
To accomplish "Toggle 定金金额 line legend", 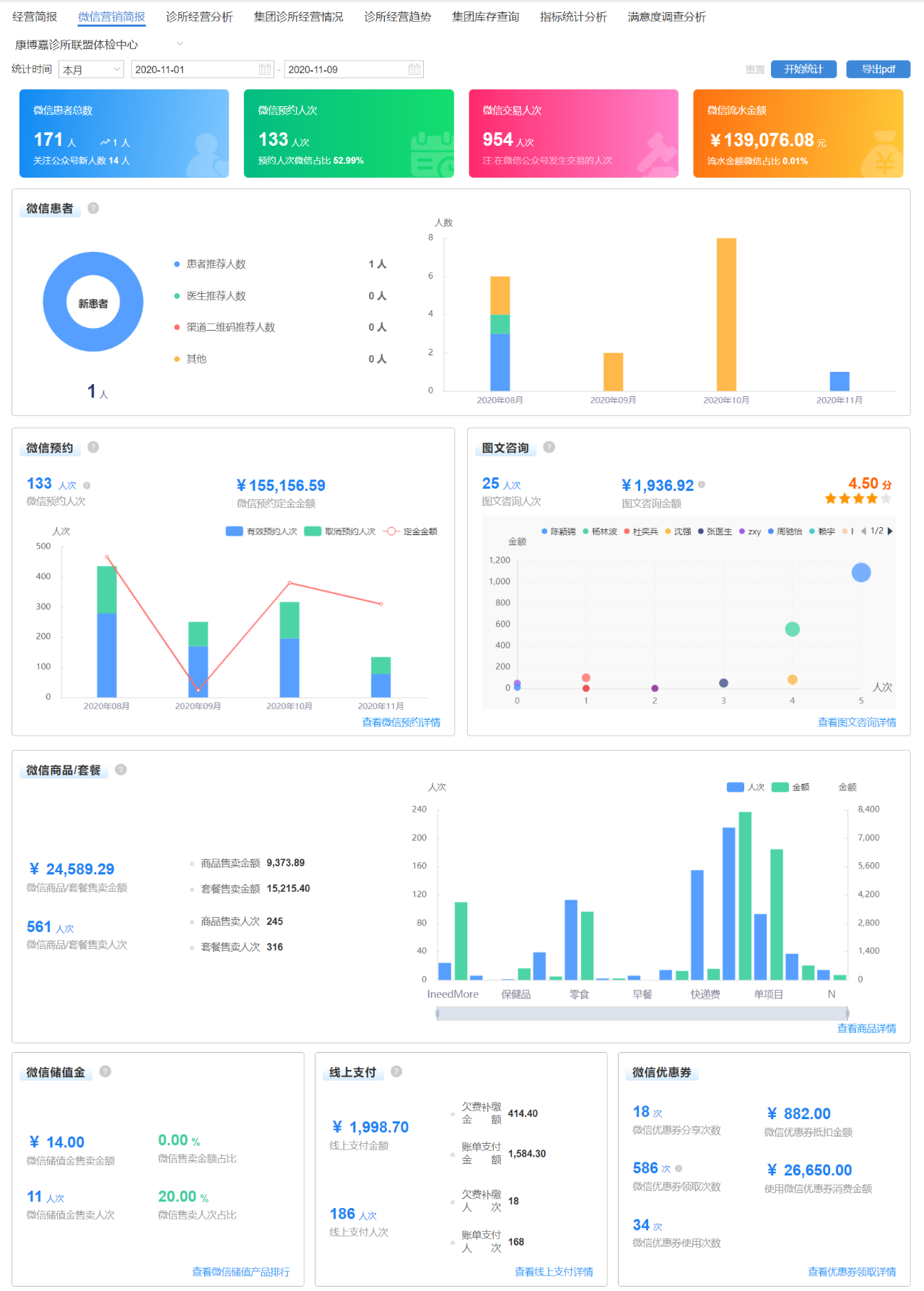I will pyautogui.click(x=410, y=531).
